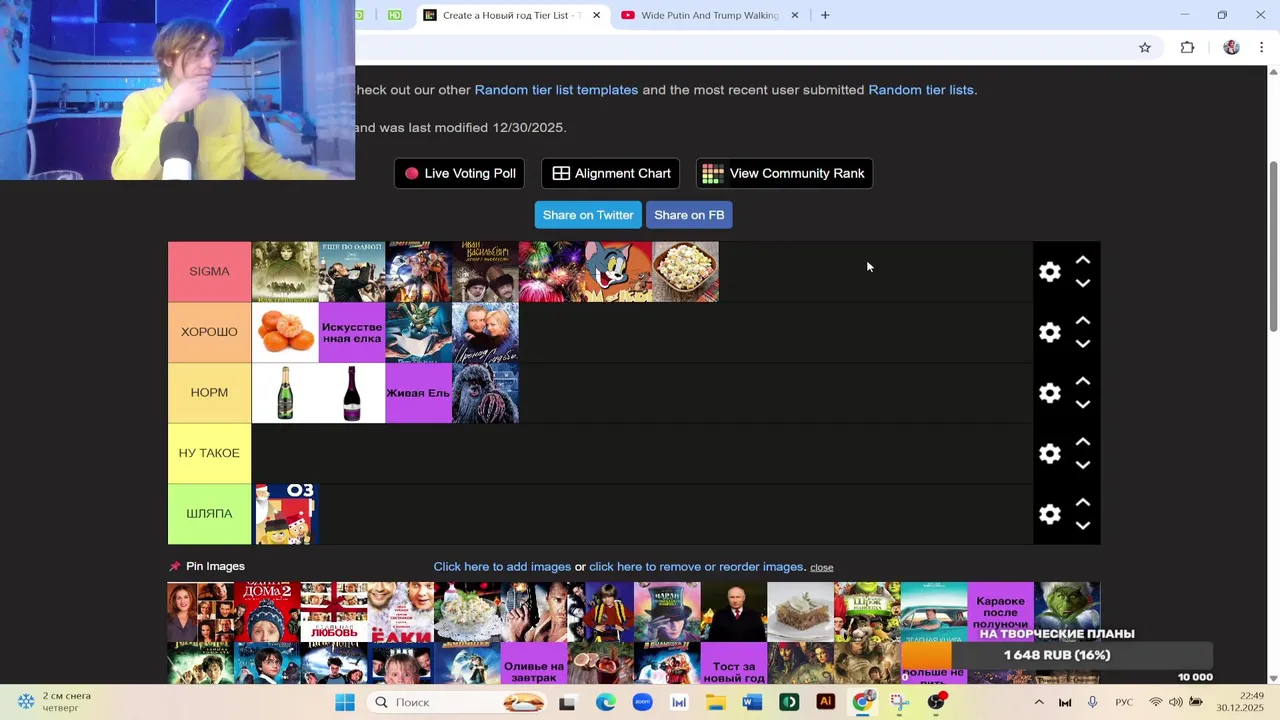Open a new browser tab
Image resolution: width=1280 pixels, height=720 pixels.
pos(825,15)
